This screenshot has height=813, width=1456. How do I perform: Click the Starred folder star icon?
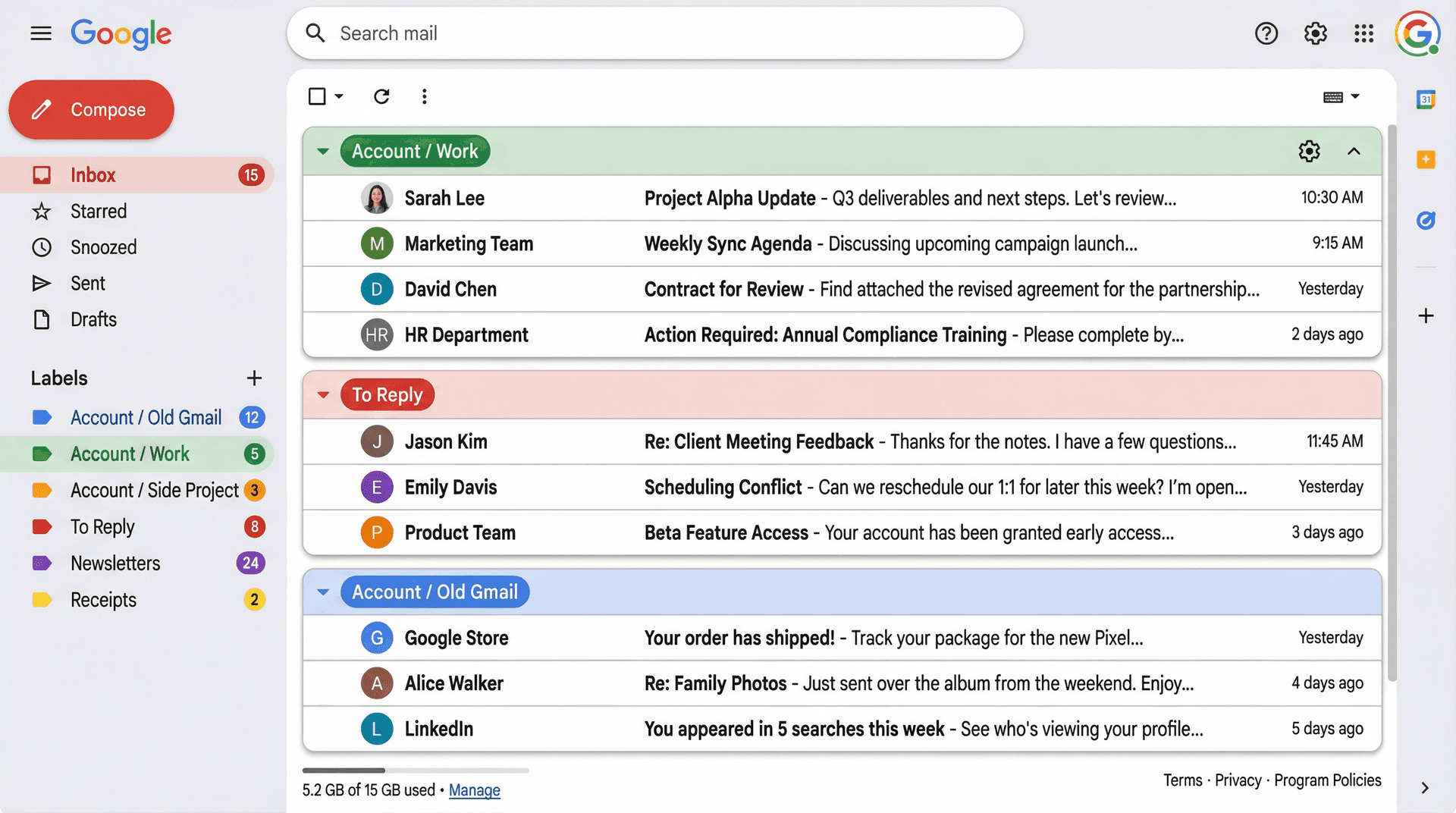click(42, 211)
